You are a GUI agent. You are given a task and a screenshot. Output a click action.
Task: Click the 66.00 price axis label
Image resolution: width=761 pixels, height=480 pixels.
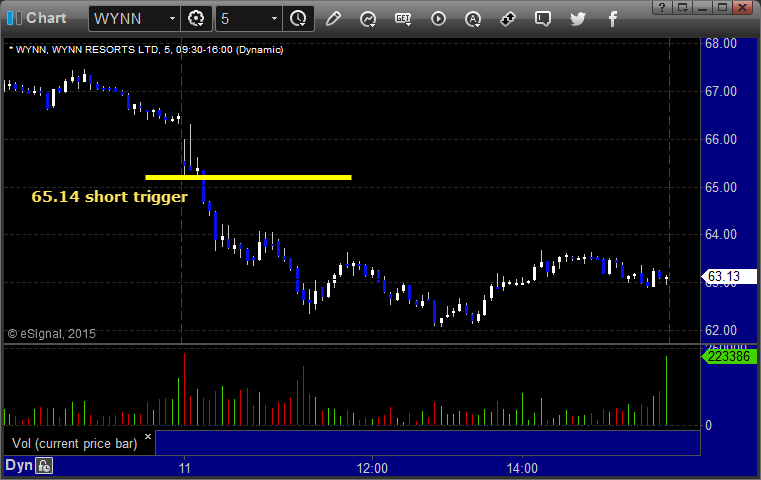click(x=721, y=139)
